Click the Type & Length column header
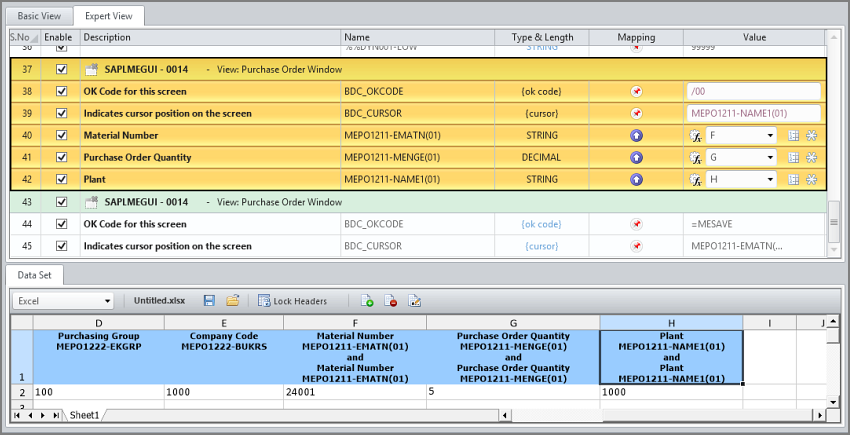The width and height of the screenshot is (850, 435). [x=542, y=37]
